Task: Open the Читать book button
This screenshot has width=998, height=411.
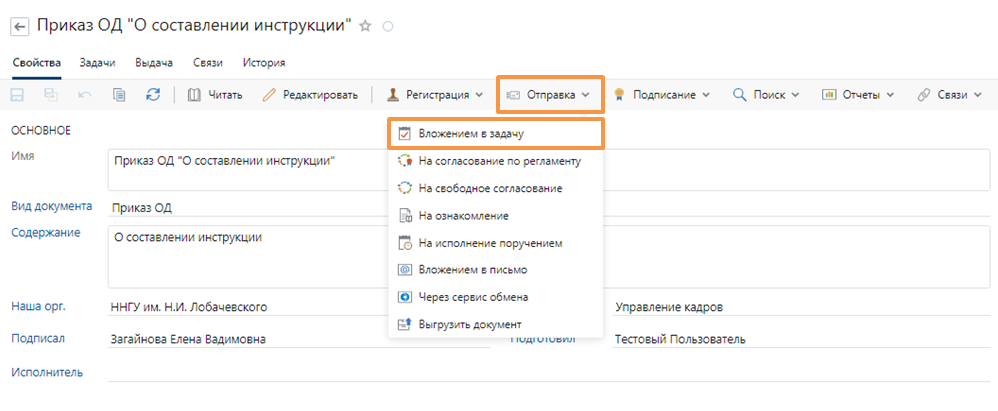Action: pyautogui.click(x=214, y=95)
